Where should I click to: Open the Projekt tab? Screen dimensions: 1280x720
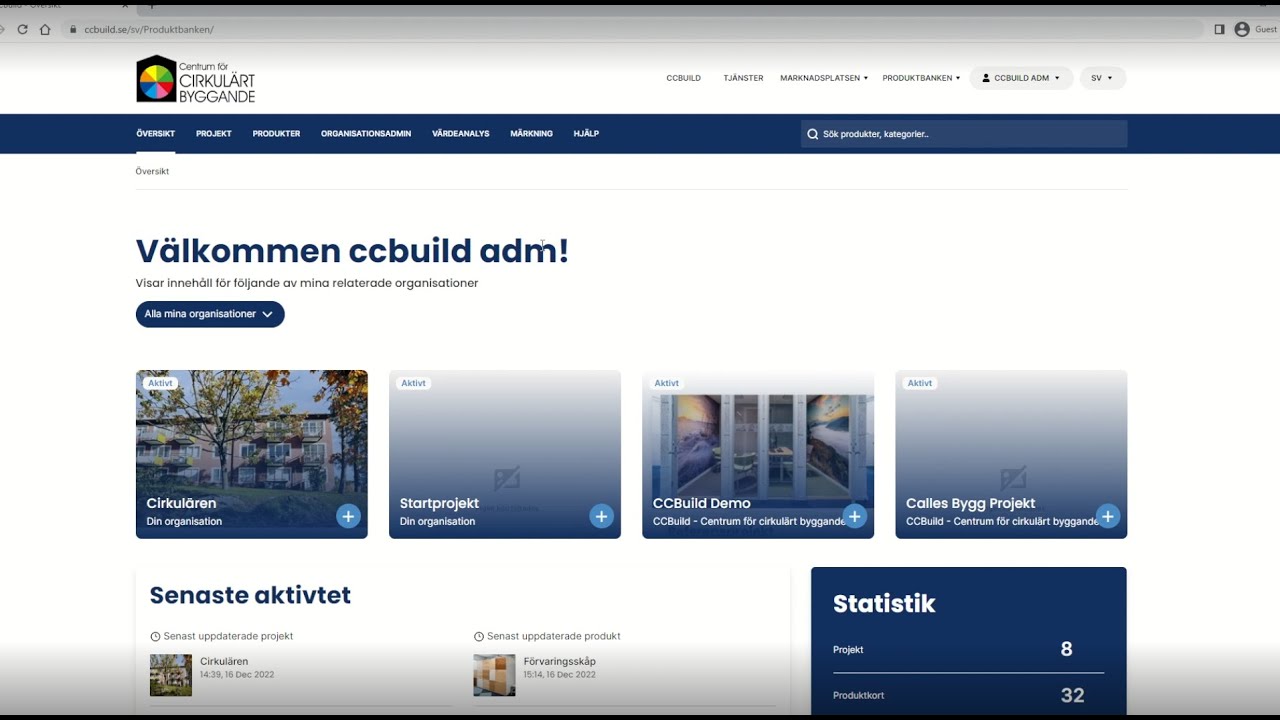pyautogui.click(x=214, y=134)
